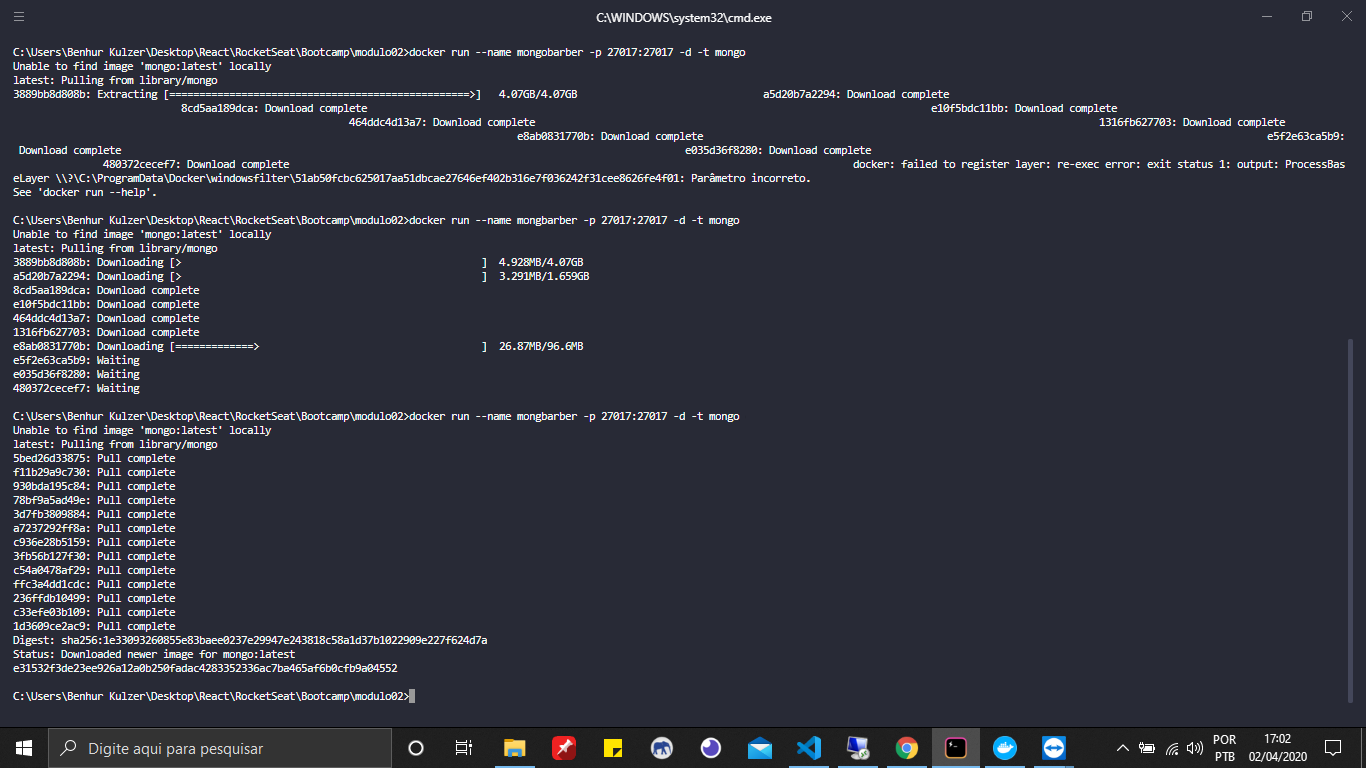Open battery status from the tray
The width and height of the screenshot is (1366, 768).
click(x=1147, y=748)
